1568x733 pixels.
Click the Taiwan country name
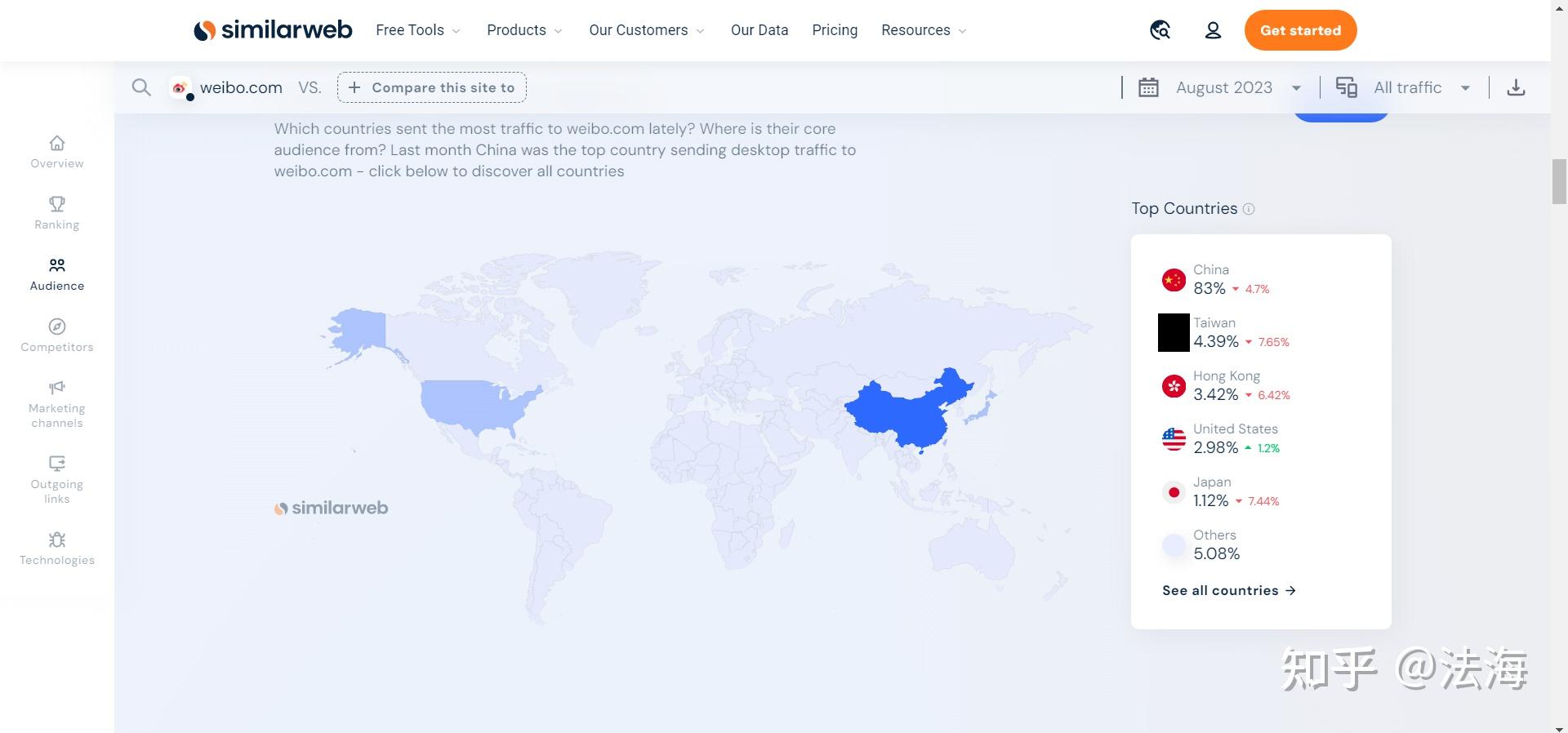[x=1214, y=322]
